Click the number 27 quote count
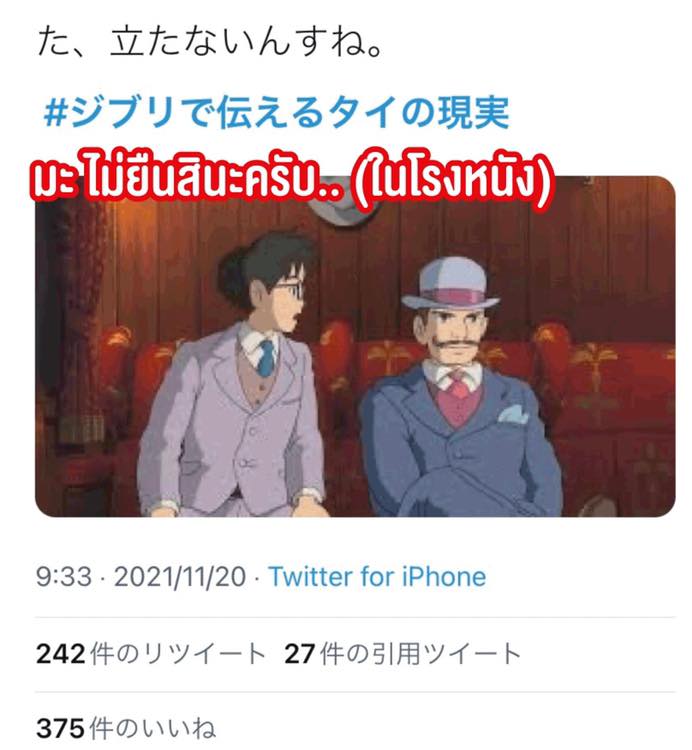The width and height of the screenshot is (692, 750). (299, 654)
